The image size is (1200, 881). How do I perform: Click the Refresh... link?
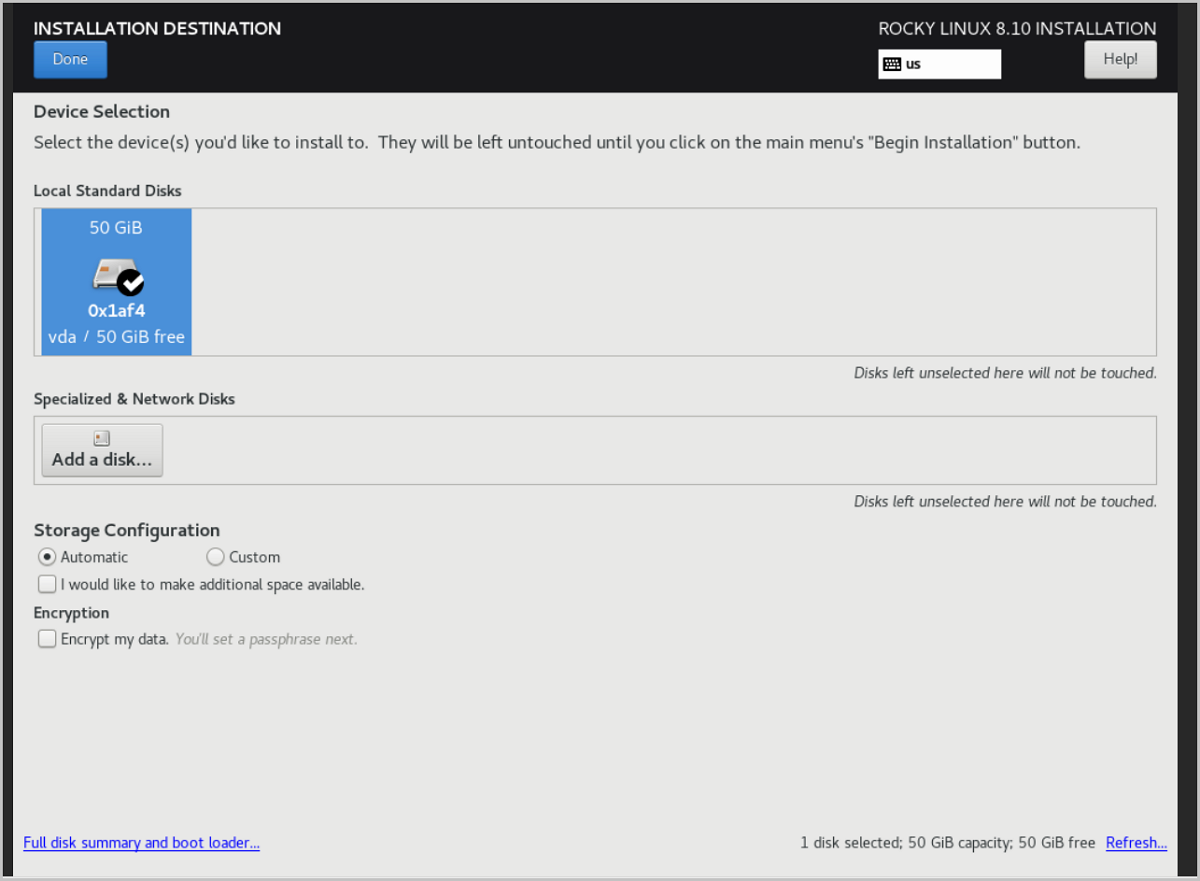[1136, 843]
